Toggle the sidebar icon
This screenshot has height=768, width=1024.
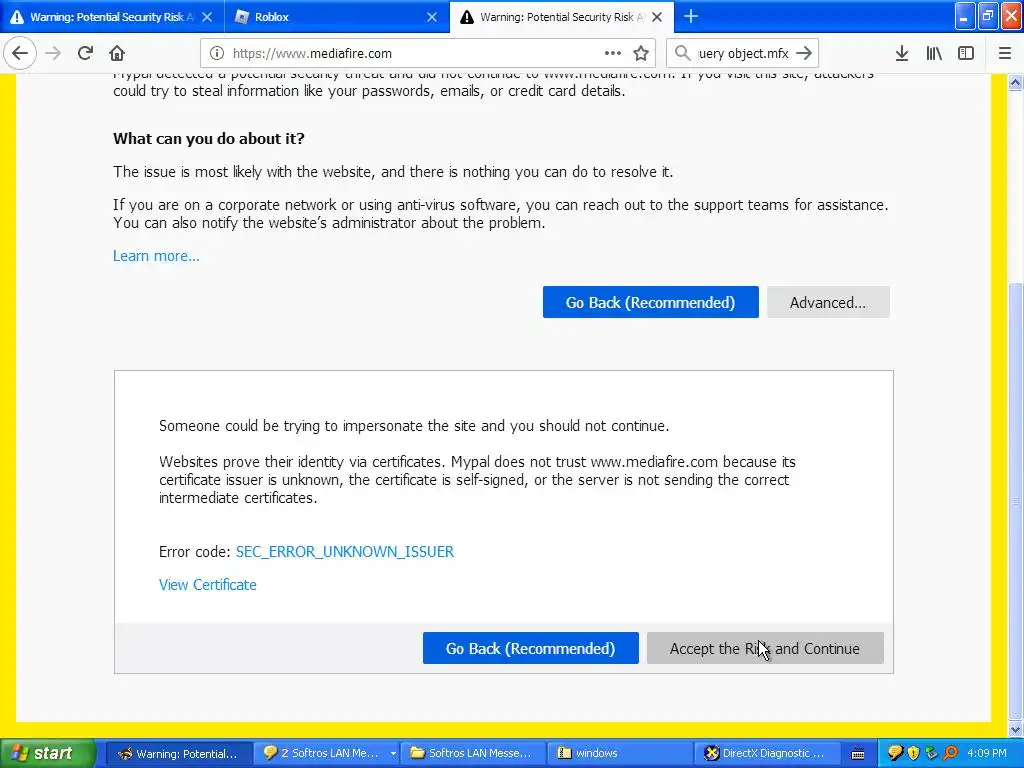pos(966,54)
